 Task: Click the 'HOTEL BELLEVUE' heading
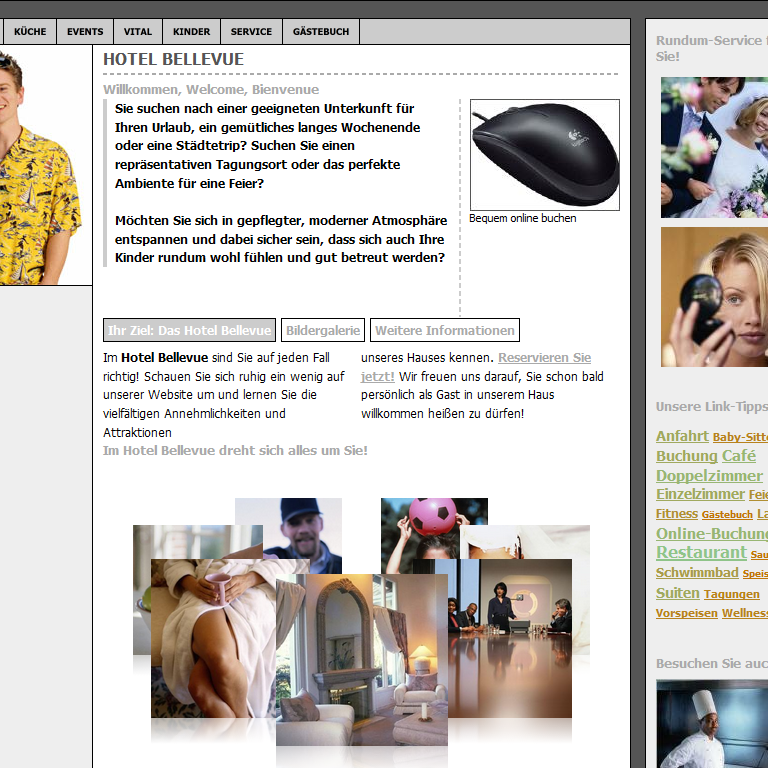[x=173, y=59]
